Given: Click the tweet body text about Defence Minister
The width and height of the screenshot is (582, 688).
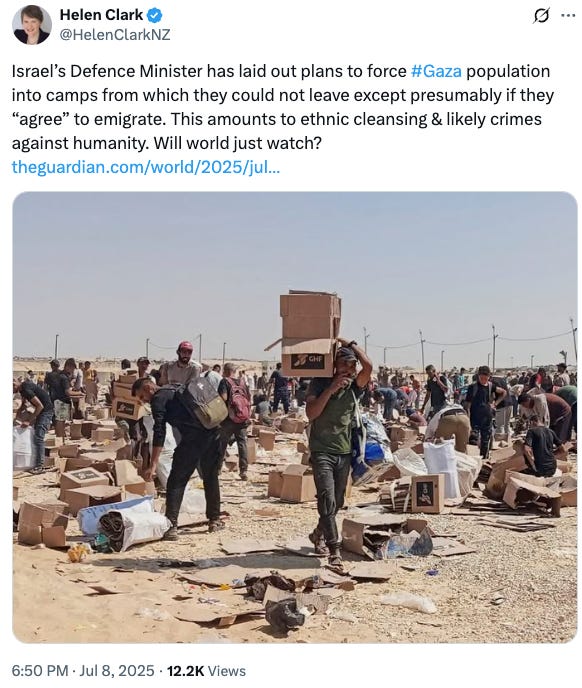Looking at the screenshot, I should coord(283,107).
